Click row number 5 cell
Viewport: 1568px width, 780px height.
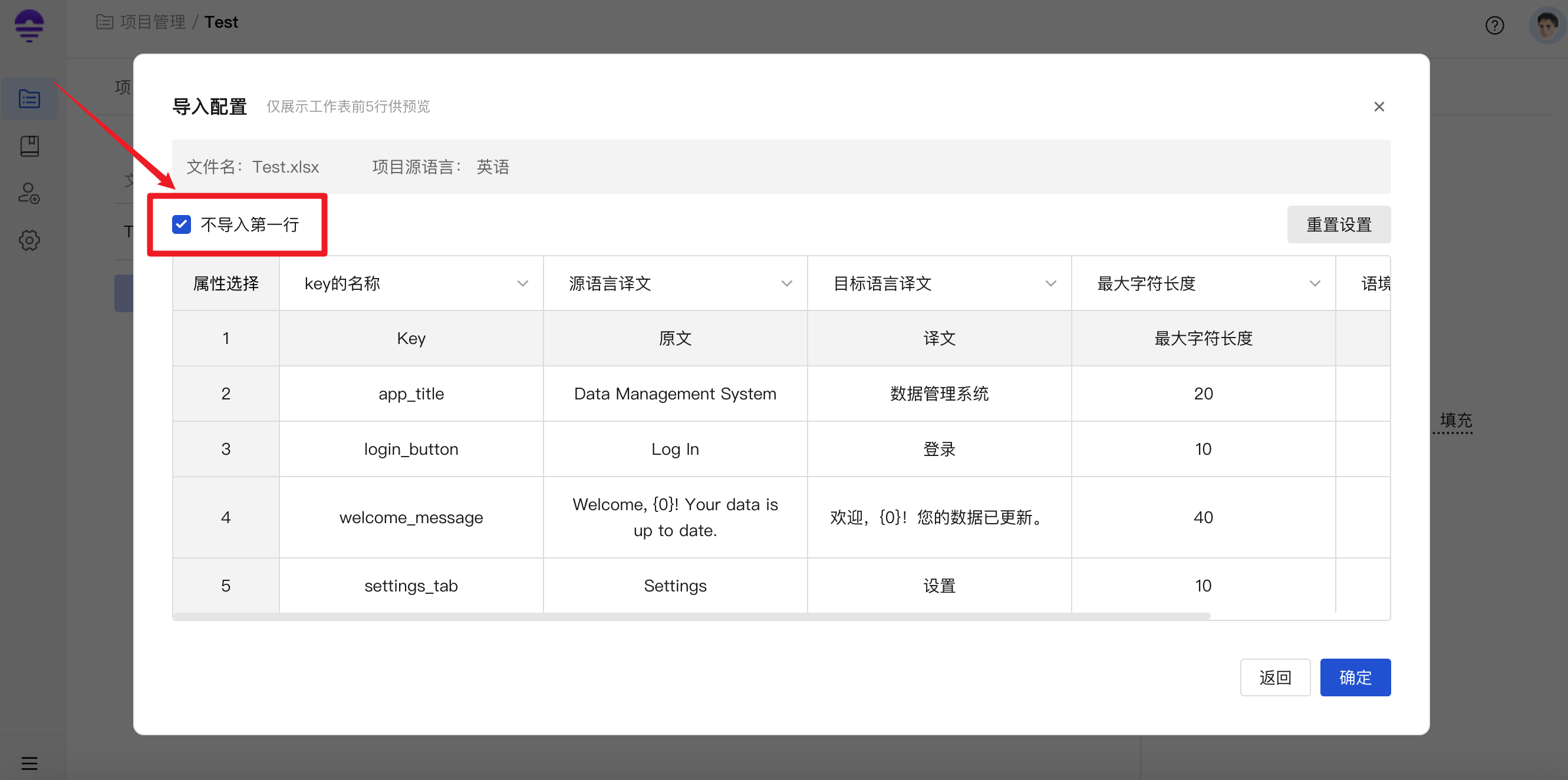point(226,586)
